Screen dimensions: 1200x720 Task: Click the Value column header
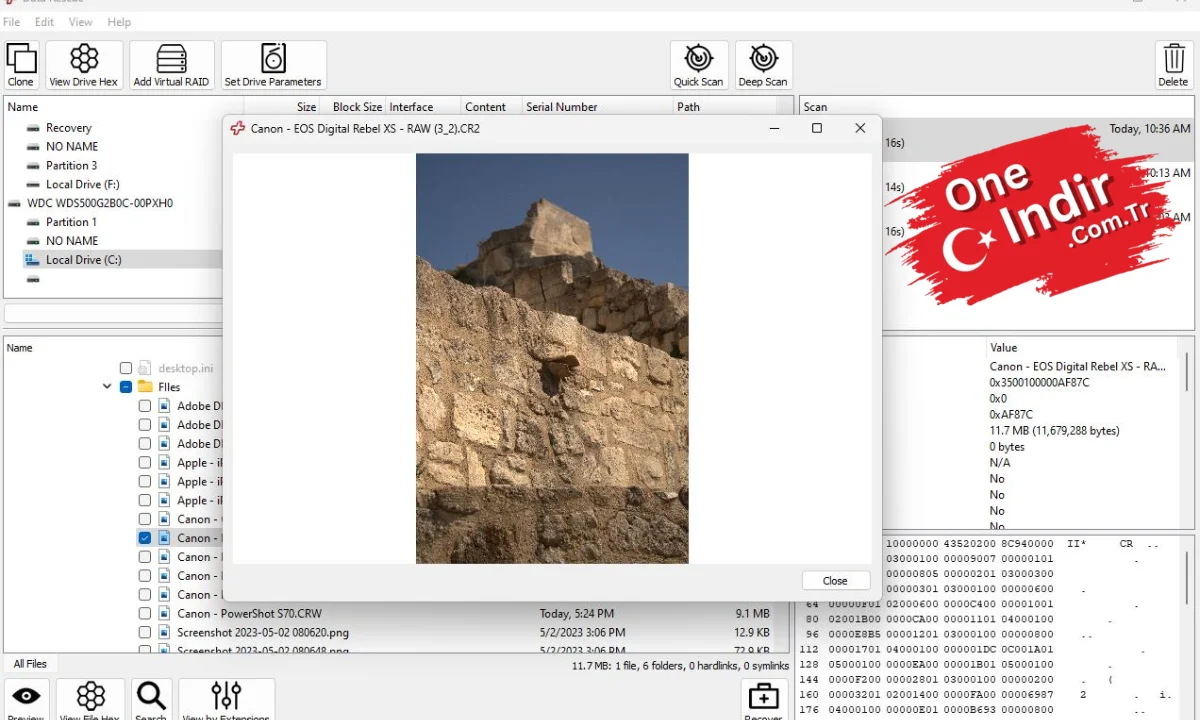point(1003,348)
